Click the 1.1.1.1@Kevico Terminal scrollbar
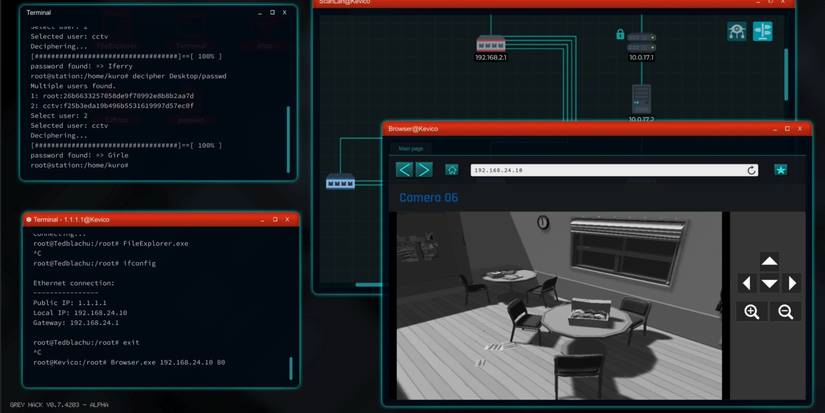 pyautogui.click(x=290, y=368)
